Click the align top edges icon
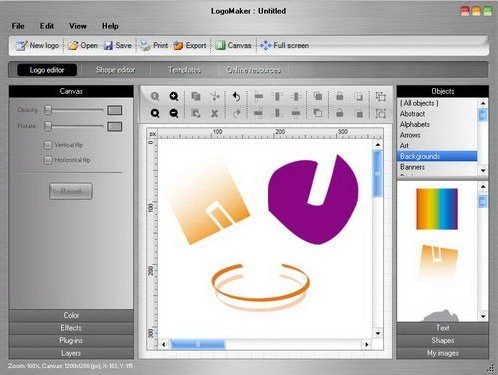The image size is (498, 375). [277, 96]
